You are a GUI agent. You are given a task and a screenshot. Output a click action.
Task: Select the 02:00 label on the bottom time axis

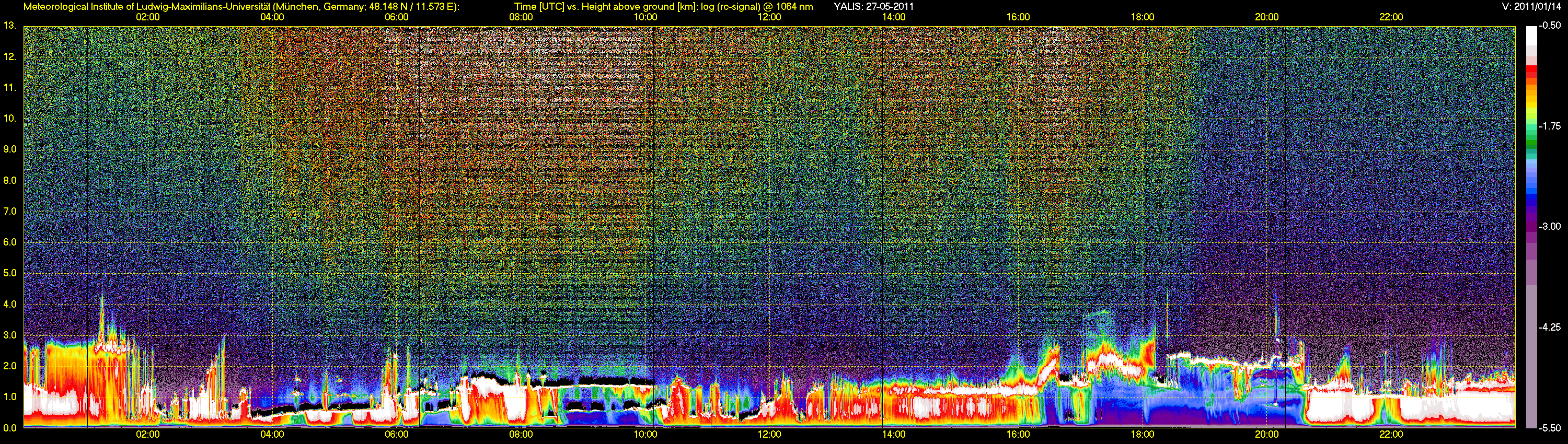click(x=148, y=434)
